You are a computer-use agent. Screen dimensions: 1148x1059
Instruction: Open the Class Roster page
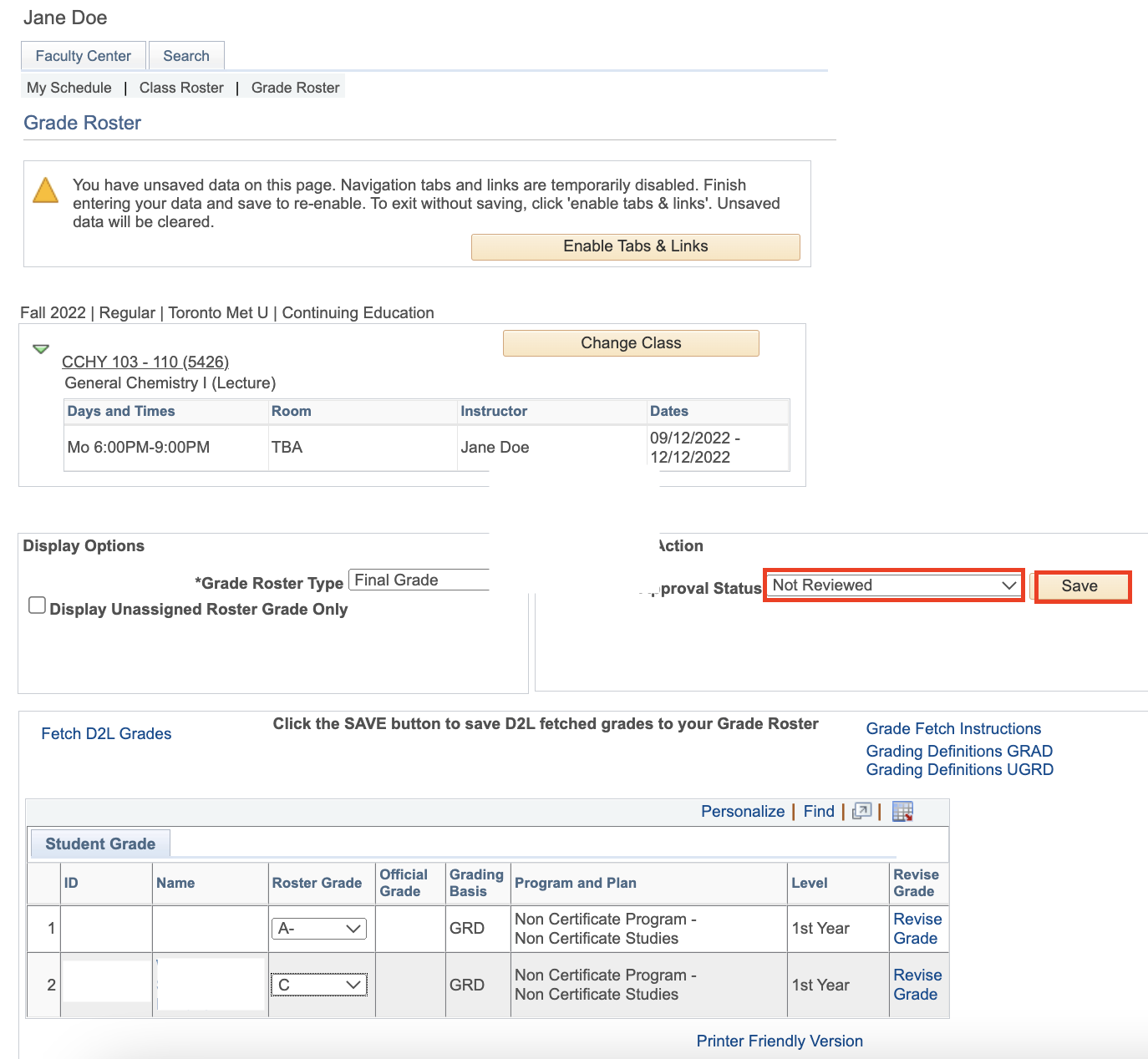tap(181, 88)
